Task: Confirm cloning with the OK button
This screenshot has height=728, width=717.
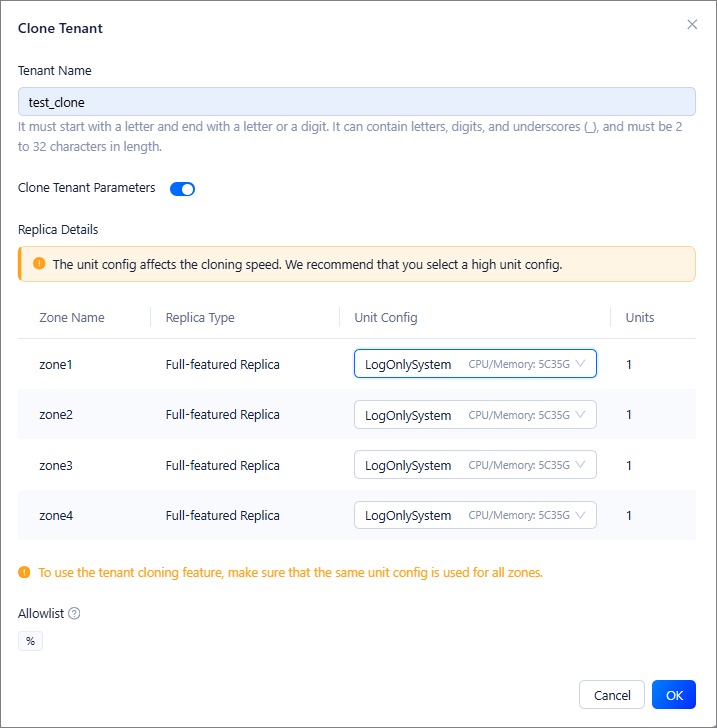Action: click(x=673, y=695)
